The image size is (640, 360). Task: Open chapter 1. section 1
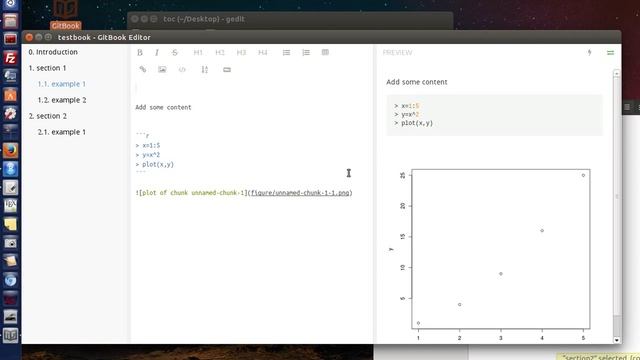(47, 68)
